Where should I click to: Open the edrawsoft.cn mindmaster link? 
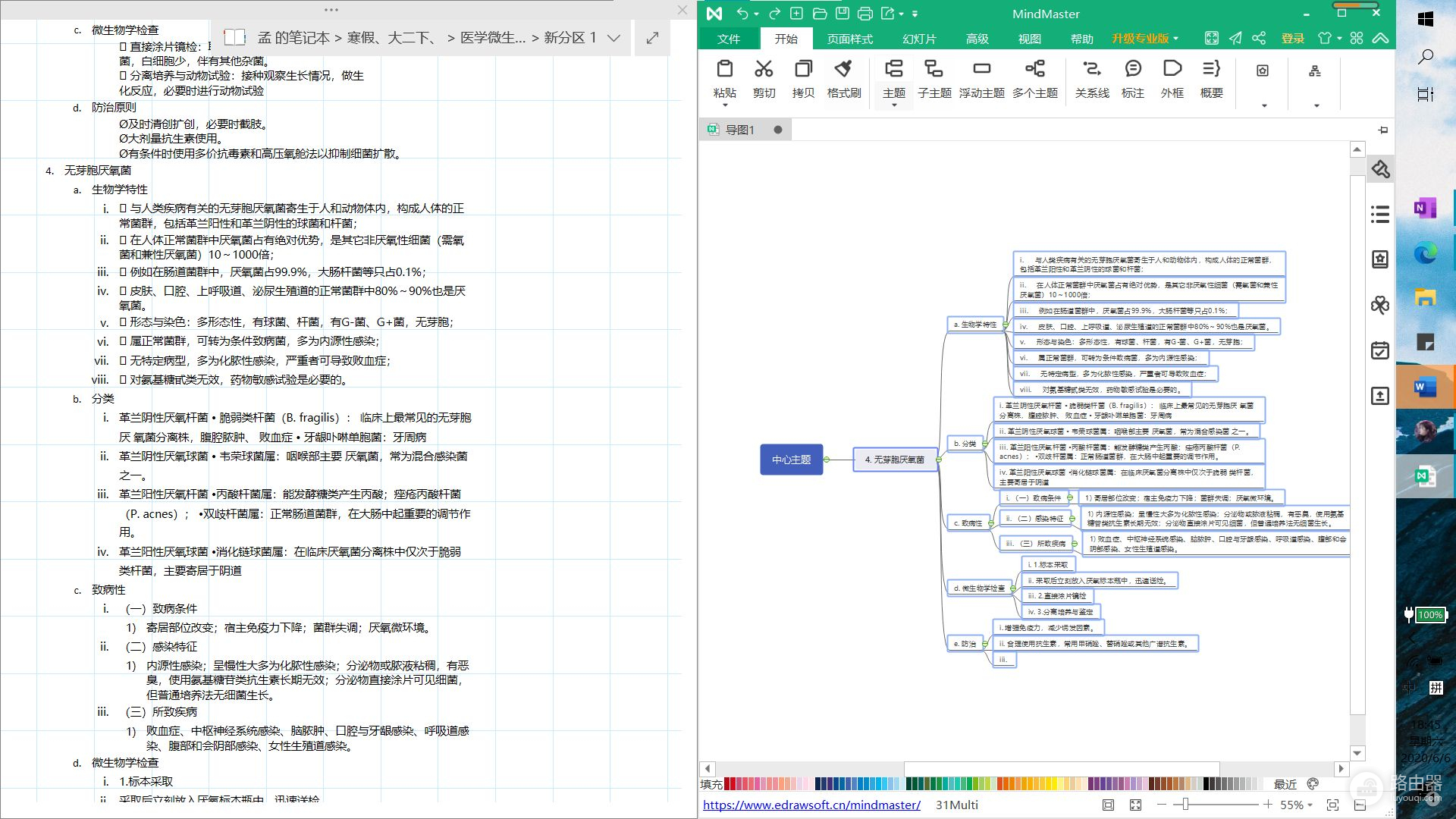(811, 805)
